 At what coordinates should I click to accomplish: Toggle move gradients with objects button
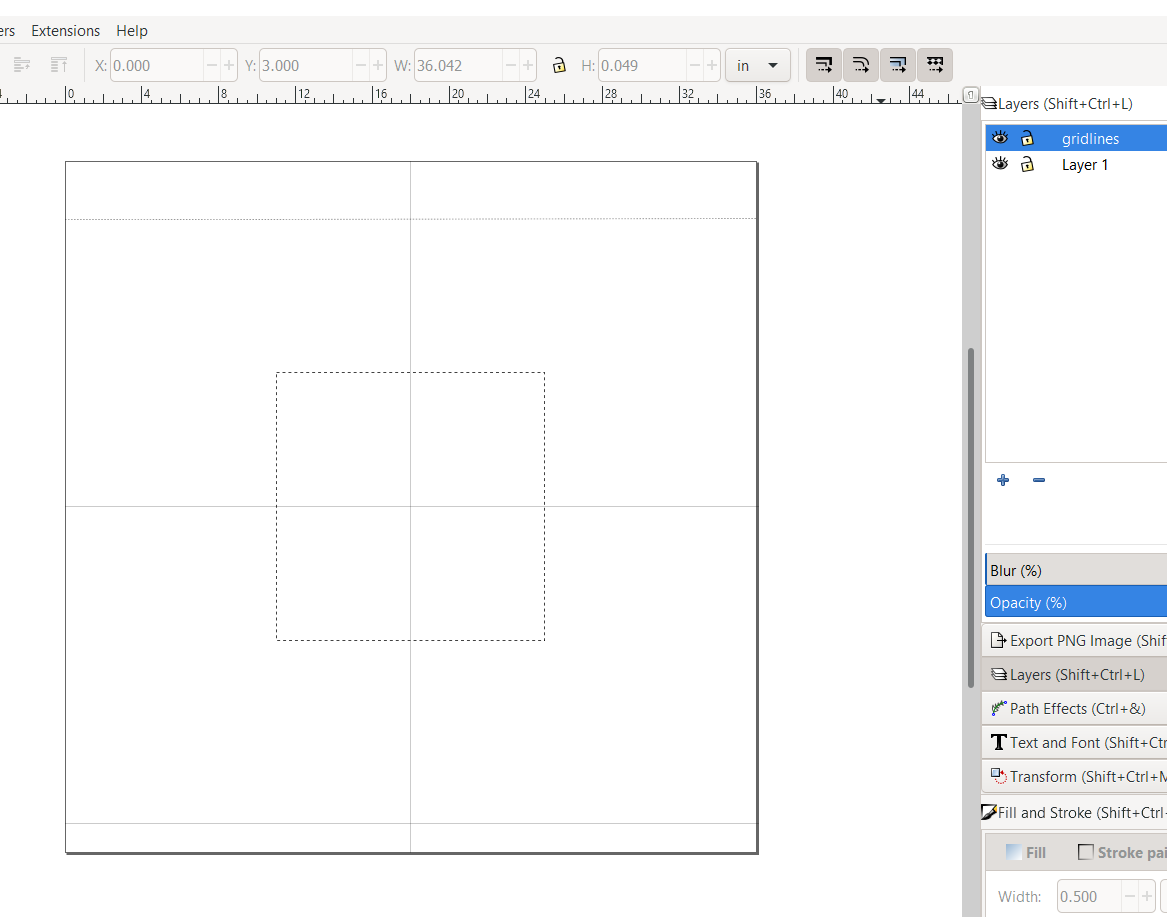(x=898, y=65)
